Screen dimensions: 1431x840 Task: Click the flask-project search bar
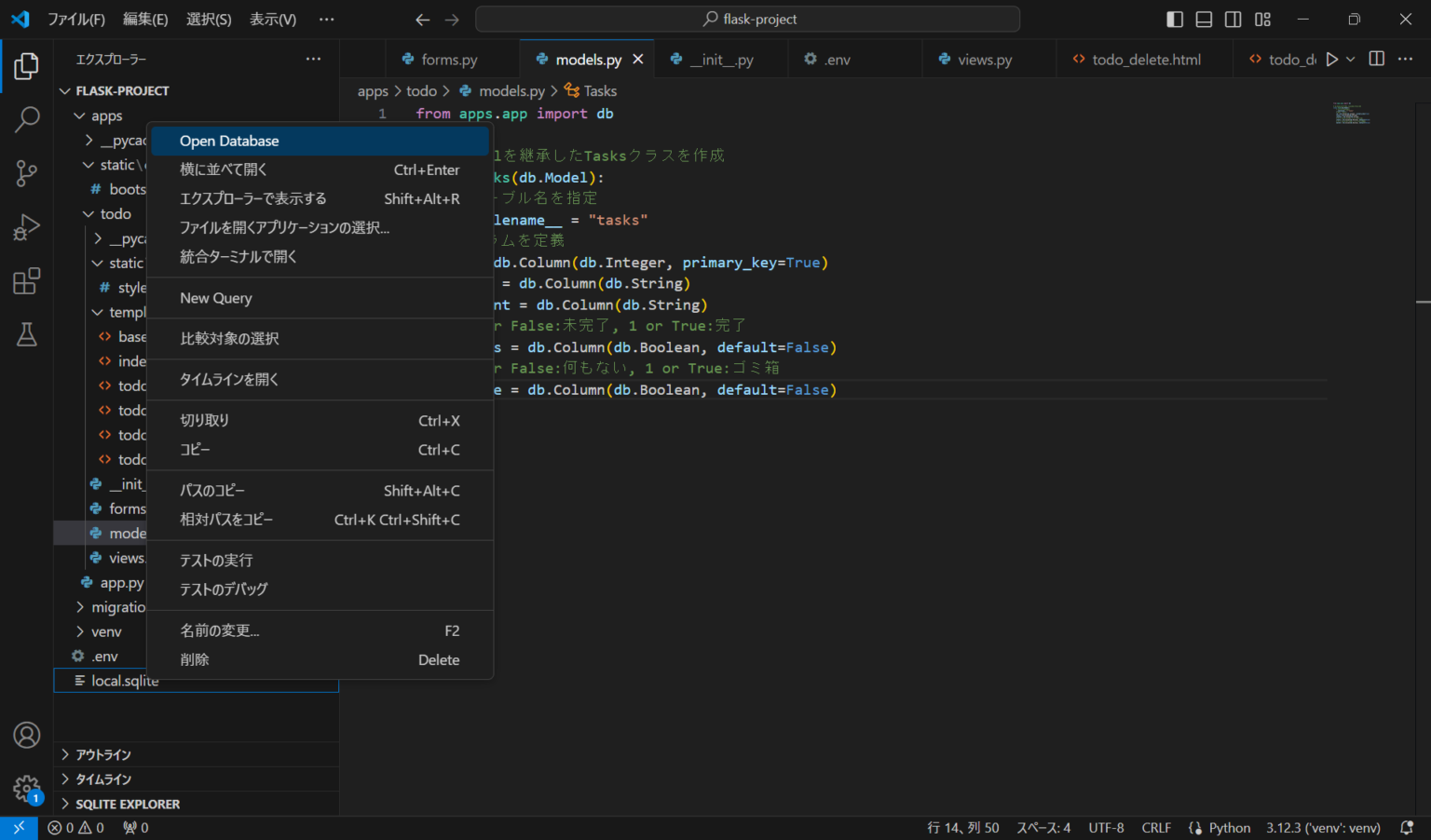tap(747, 19)
